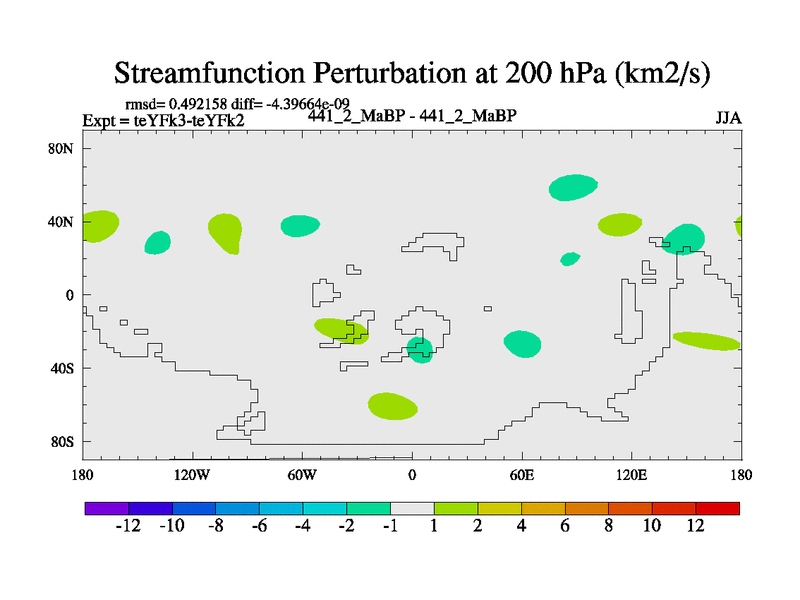The image size is (800, 600).
Task: Click the 441_2_MaBP - 441_2_MaBP label
Action: pyautogui.click(x=411, y=115)
